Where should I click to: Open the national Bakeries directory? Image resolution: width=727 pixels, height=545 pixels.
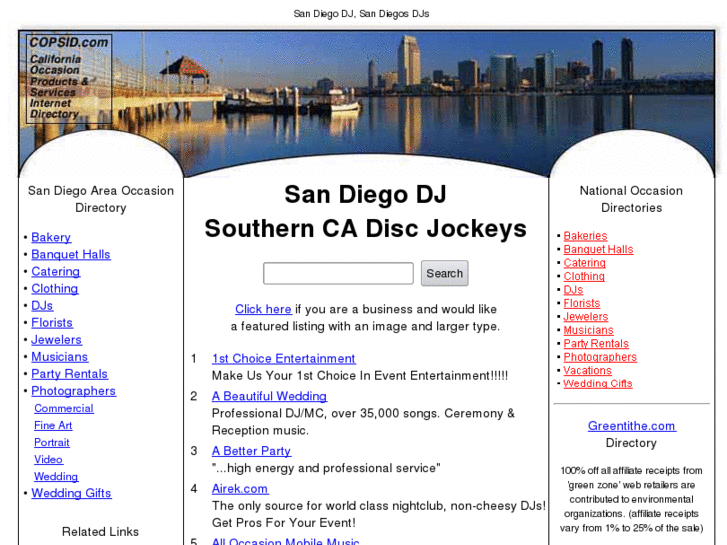pos(586,236)
